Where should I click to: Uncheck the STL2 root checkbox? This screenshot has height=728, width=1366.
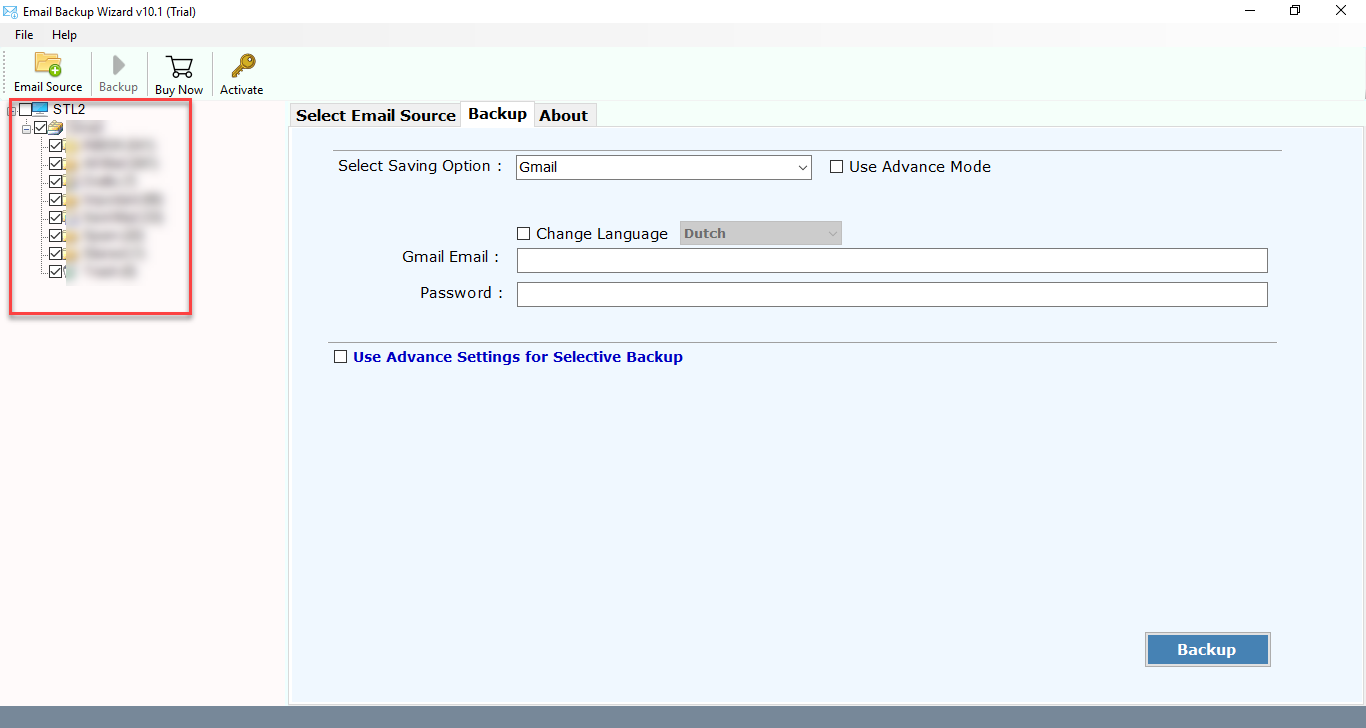pos(26,109)
